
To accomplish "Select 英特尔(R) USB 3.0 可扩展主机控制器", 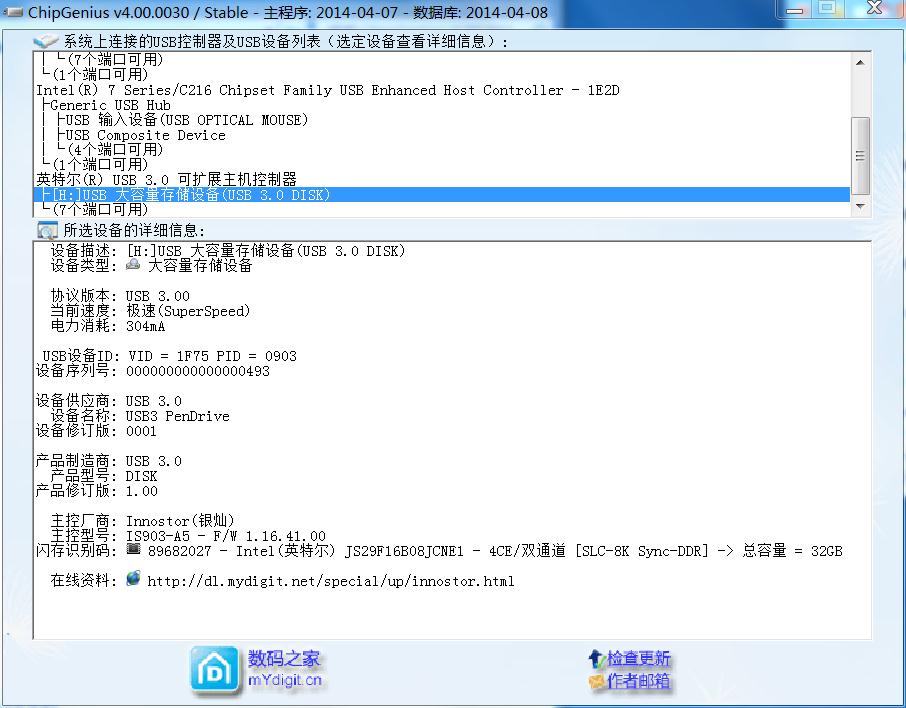I will pos(166,180).
